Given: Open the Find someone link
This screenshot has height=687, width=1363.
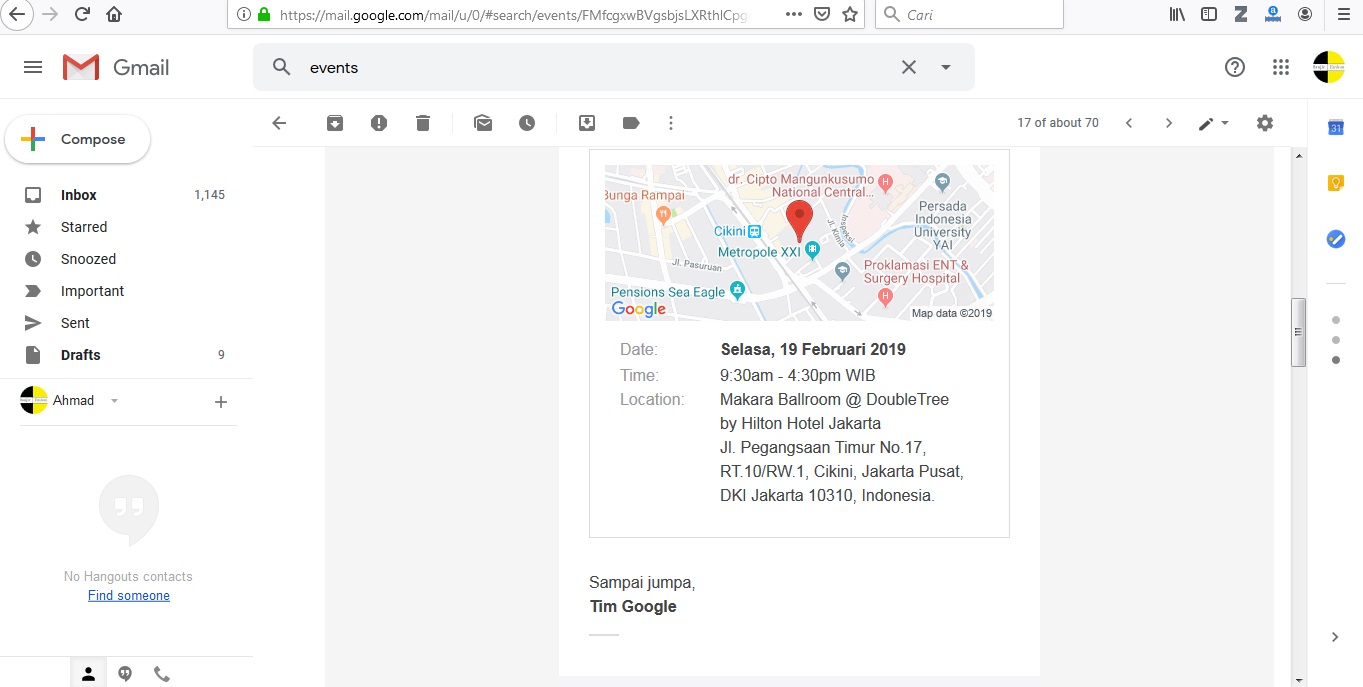Looking at the screenshot, I should [x=128, y=595].
